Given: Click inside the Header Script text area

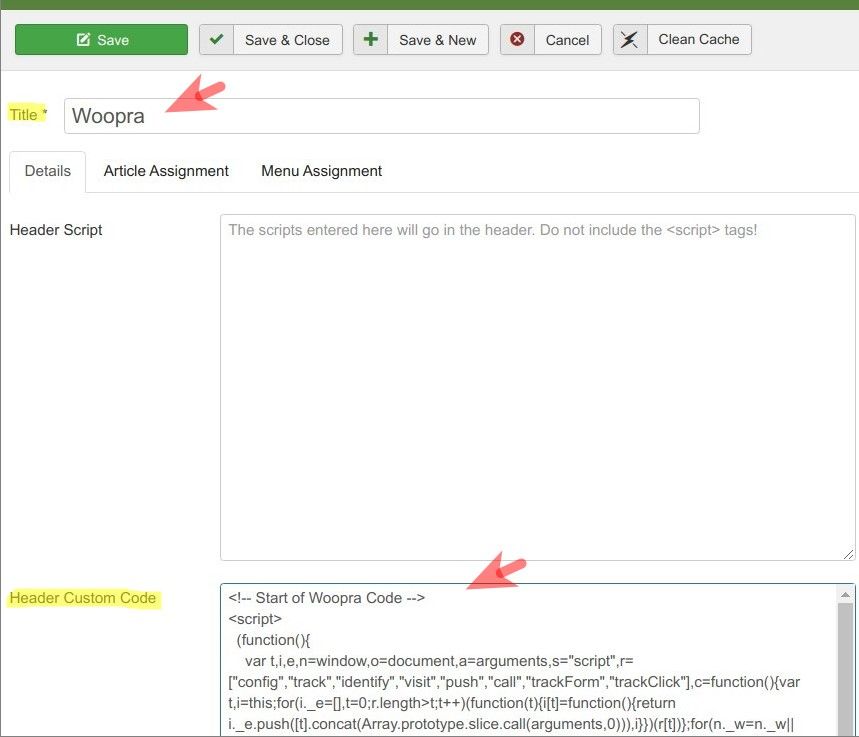Looking at the screenshot, I should (x=537, y=387).
